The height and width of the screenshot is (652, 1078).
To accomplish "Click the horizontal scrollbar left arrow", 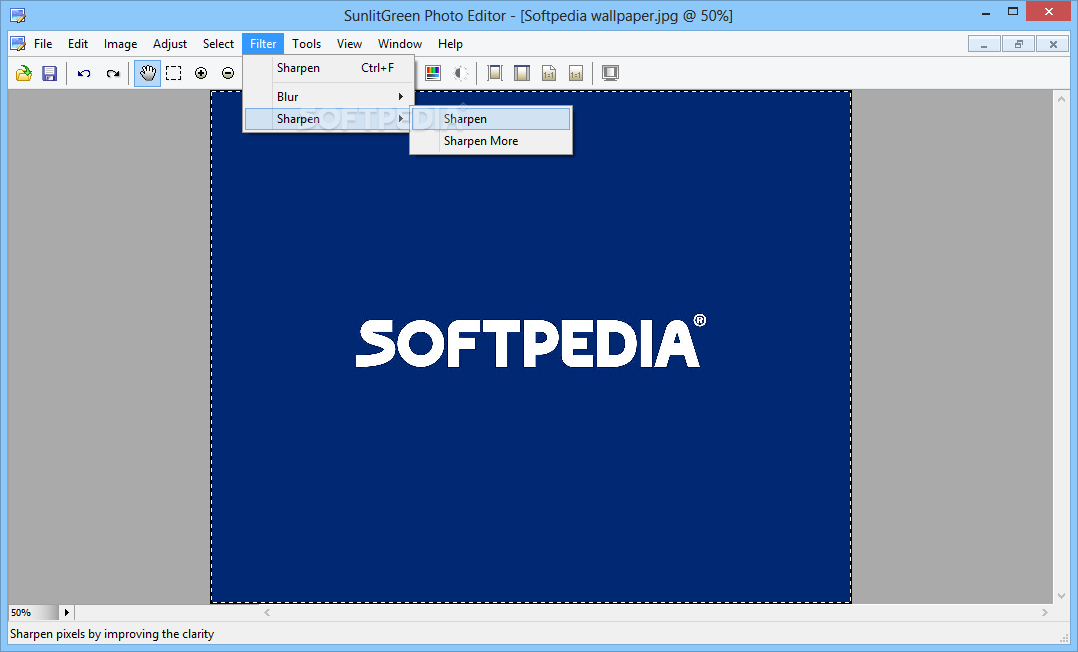I will pyautogui.click(x=267, y=612).
